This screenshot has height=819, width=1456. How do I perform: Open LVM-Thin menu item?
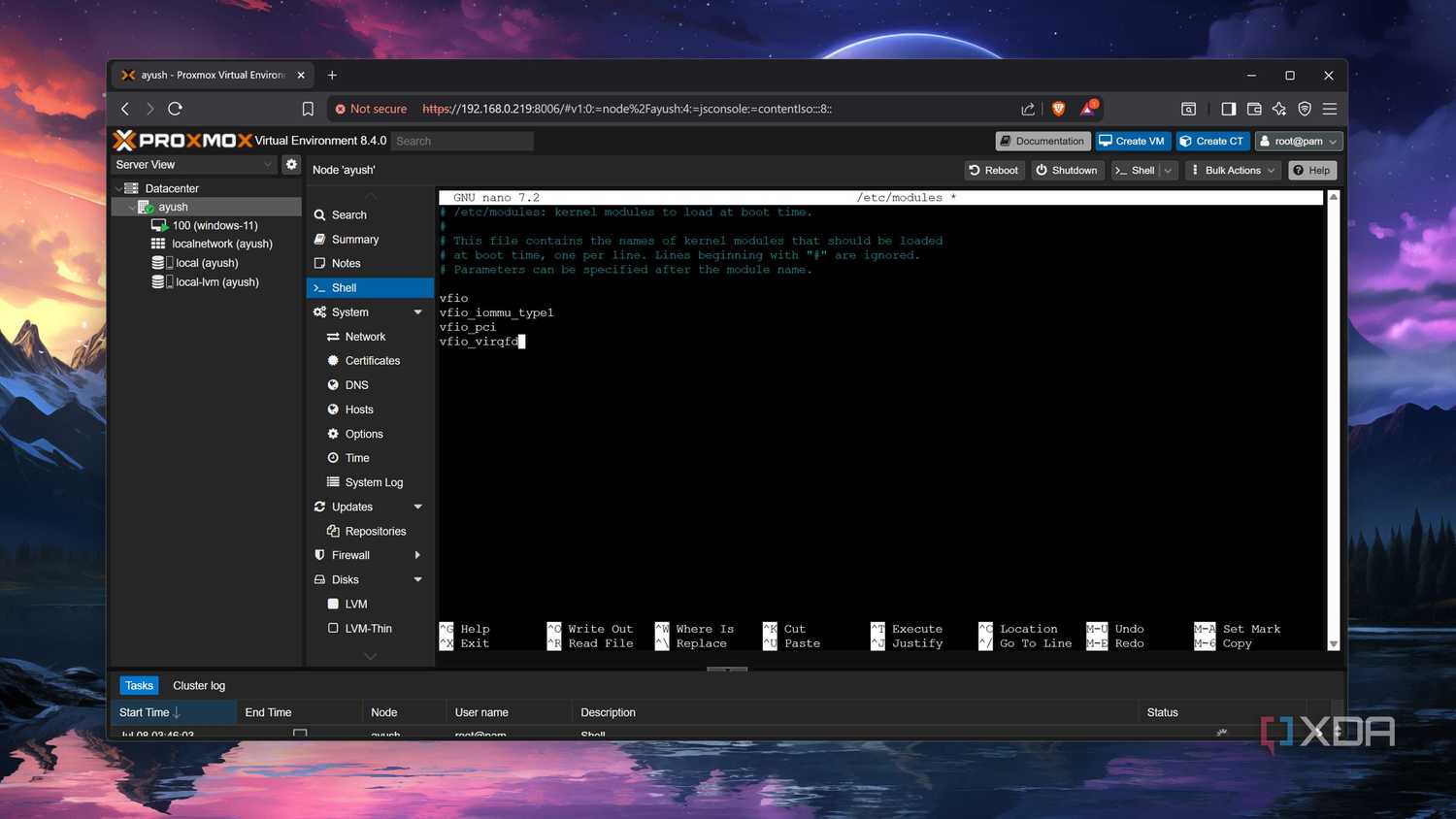pyautogui.click(x=370, y=628)
